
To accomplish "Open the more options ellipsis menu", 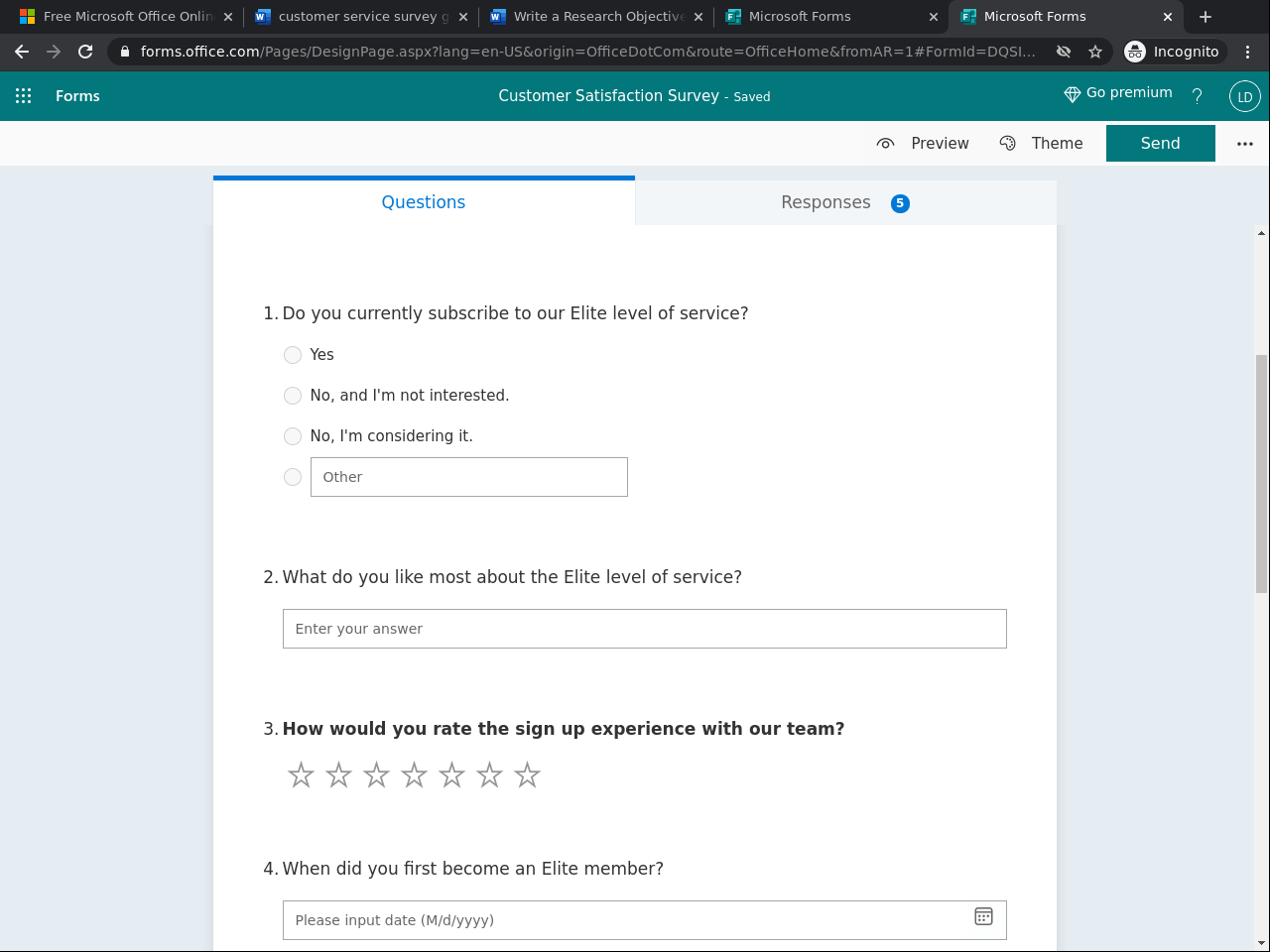I will [1244, 143].
